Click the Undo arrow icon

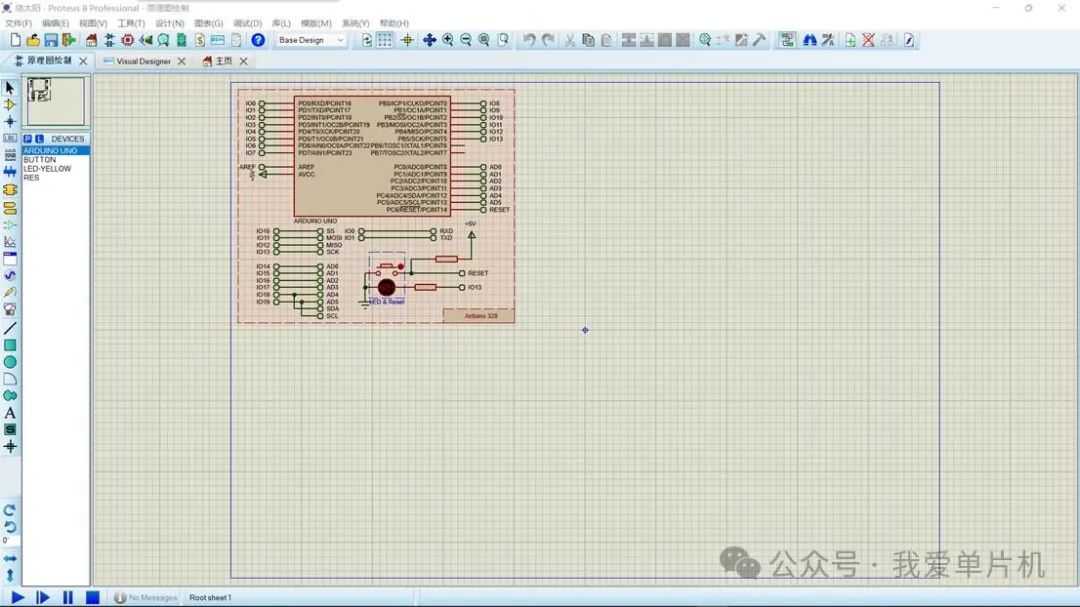coord(529,40)
